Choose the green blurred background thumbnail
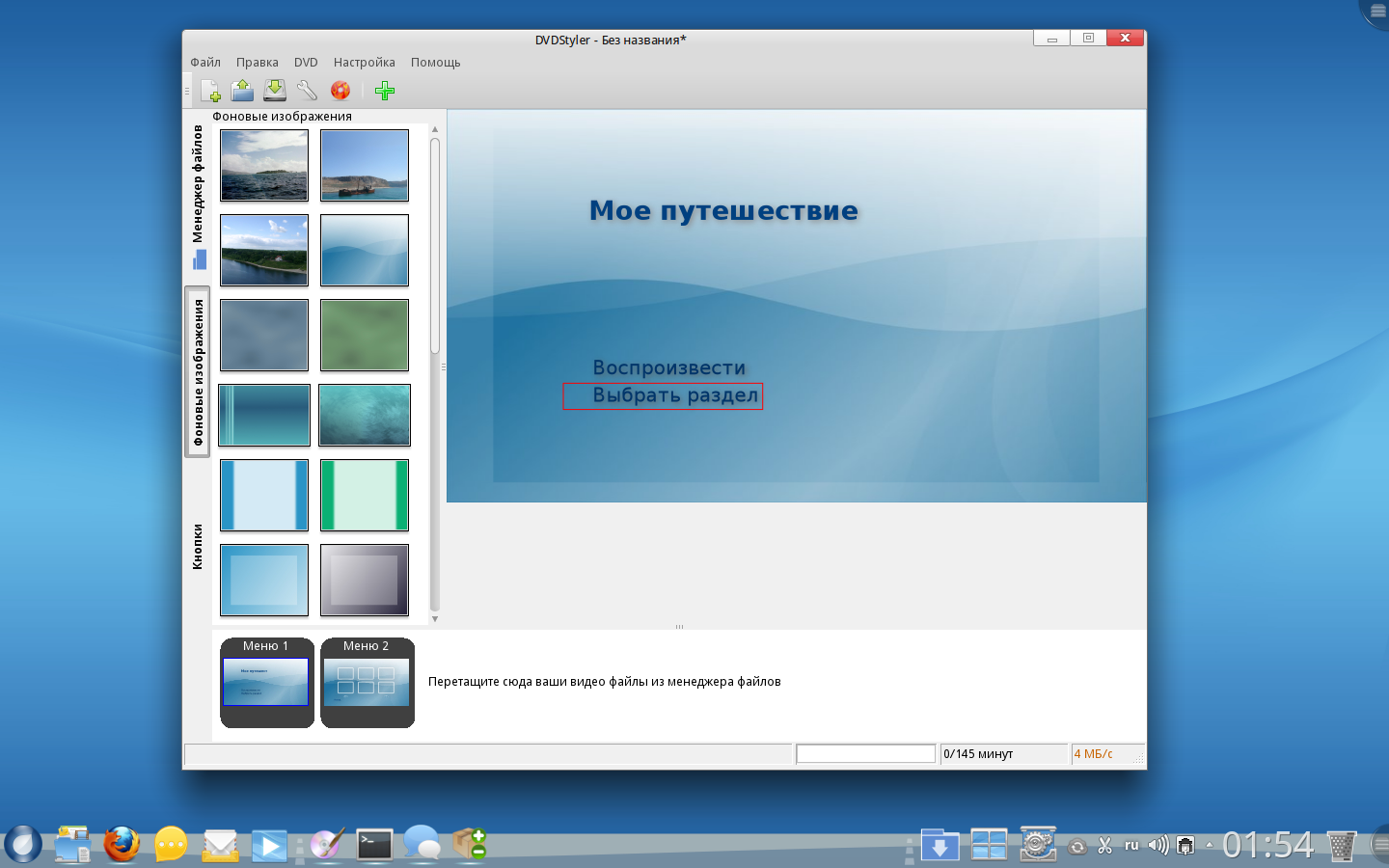This screenshot has height=868, width=1389. [x=365, y=335]
